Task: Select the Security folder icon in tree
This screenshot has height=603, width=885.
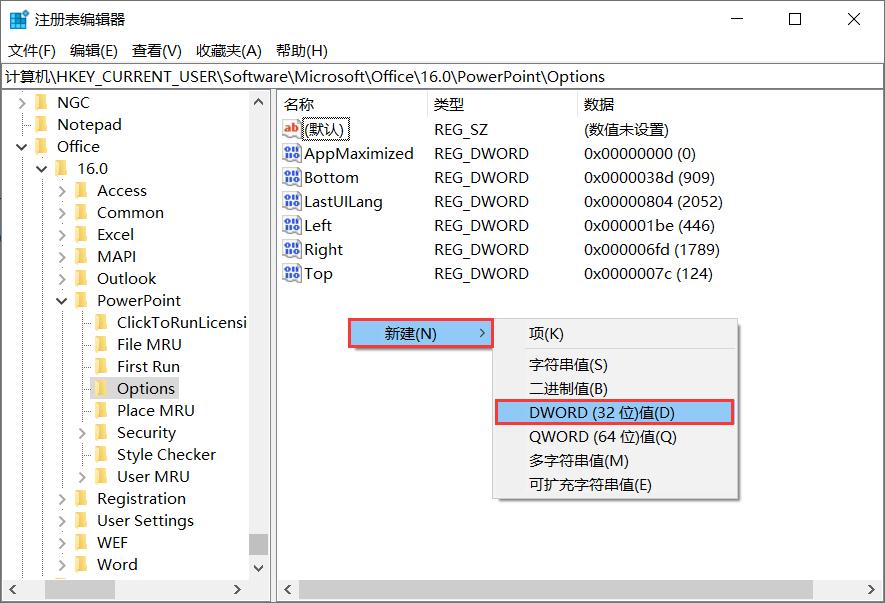Action: 101,433
